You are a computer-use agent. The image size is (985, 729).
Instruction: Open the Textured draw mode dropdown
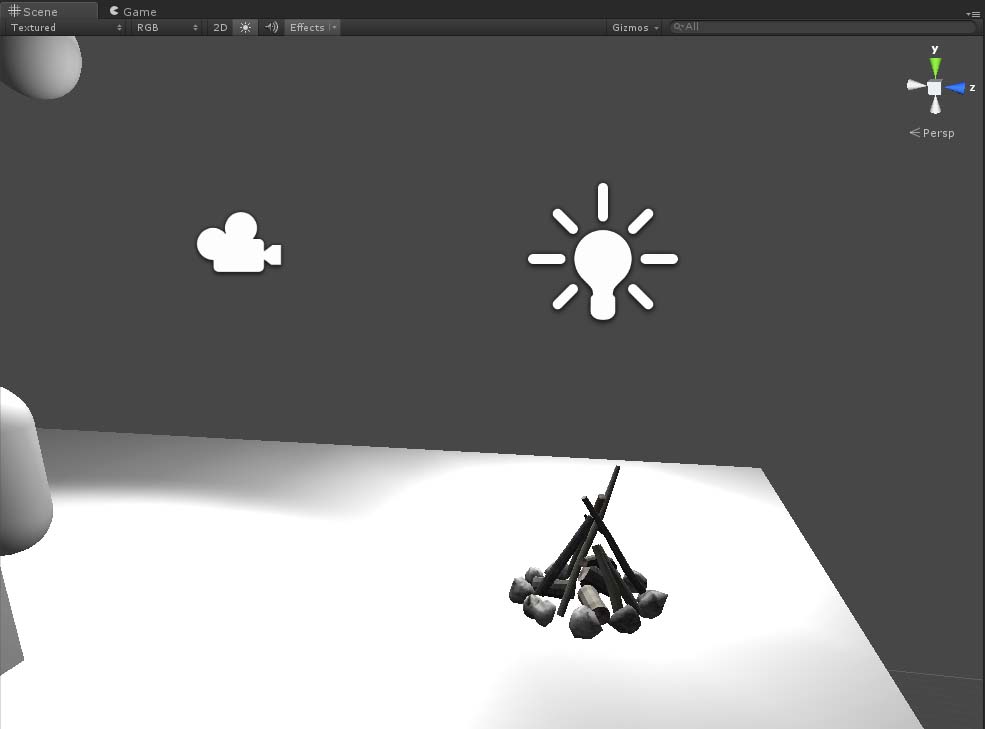tap(65, 27)
